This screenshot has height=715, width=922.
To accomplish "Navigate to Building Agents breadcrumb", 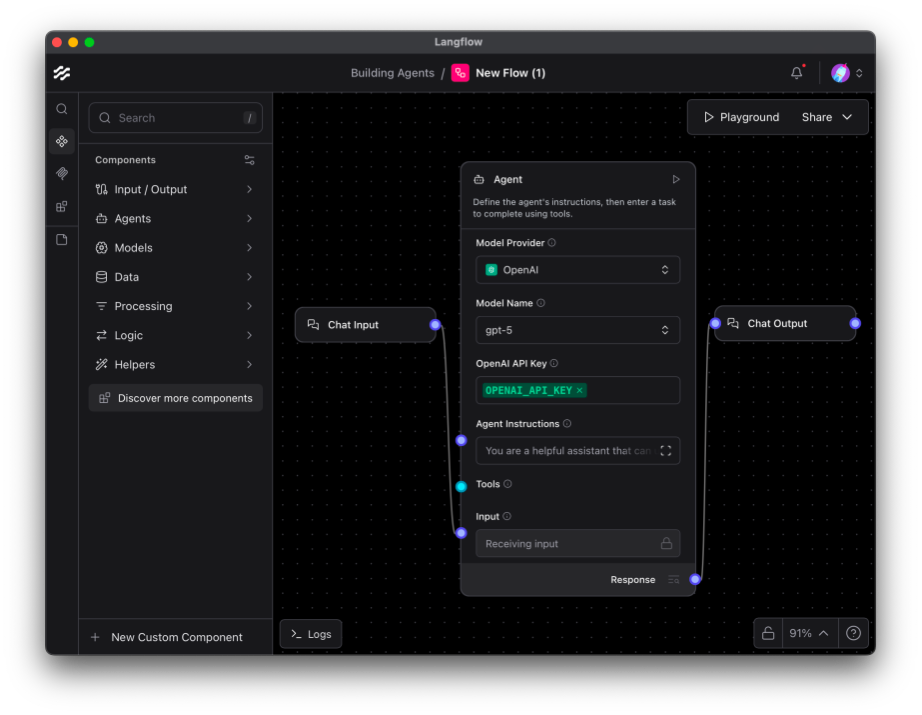I will pyautogui.click(x=392, y=72).
